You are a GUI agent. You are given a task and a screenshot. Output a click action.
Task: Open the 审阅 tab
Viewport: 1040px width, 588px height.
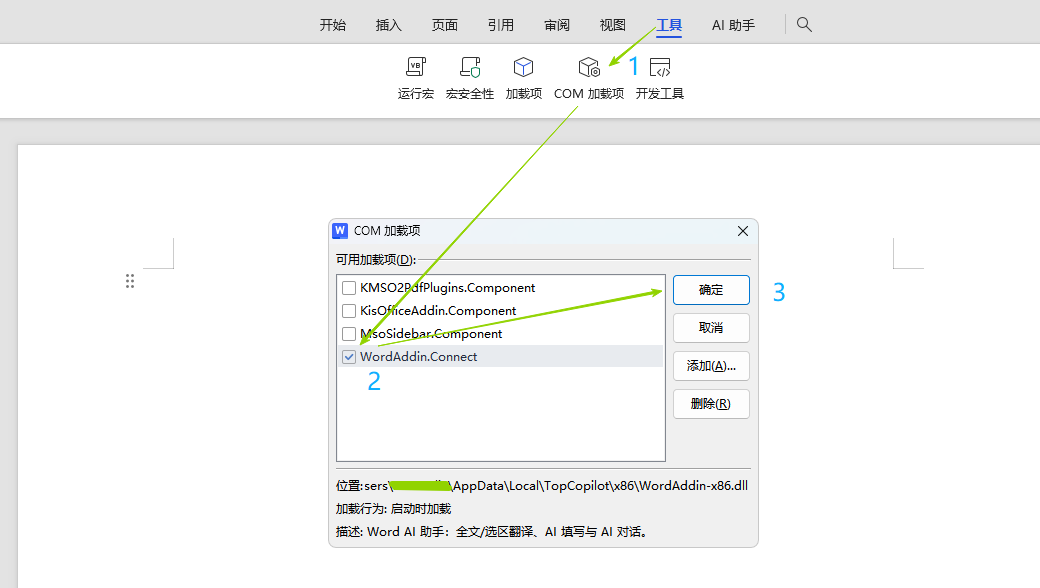556,25
